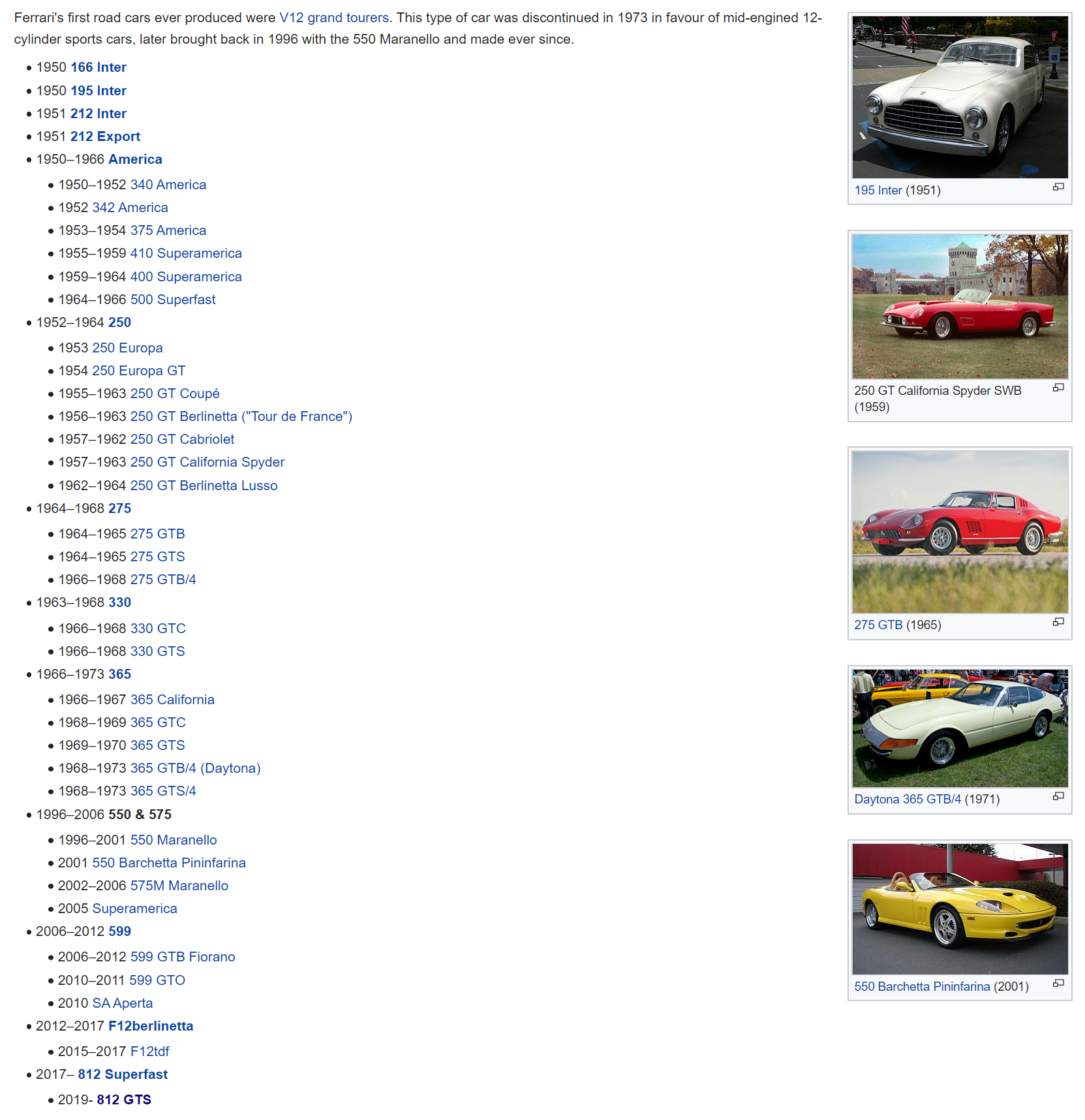The width and height of the screenshot is (1085, 1120).
Task: Open the 212 Inter link
Action: (x=99, y=114)
